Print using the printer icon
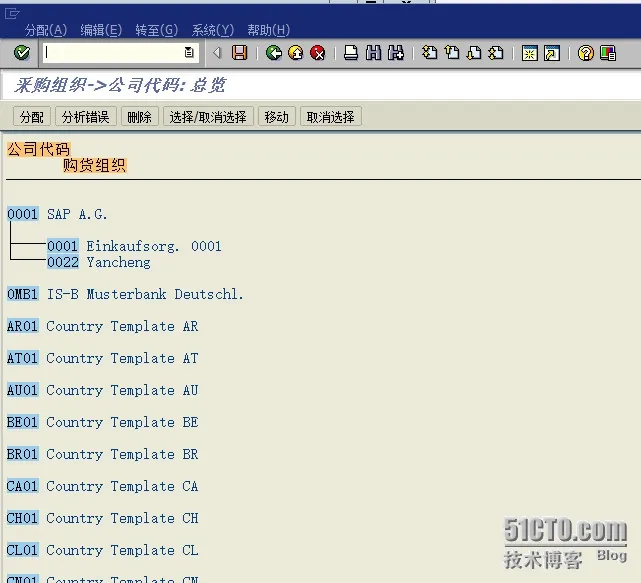Screen dimensions: 641x583 tap(351, 53)
